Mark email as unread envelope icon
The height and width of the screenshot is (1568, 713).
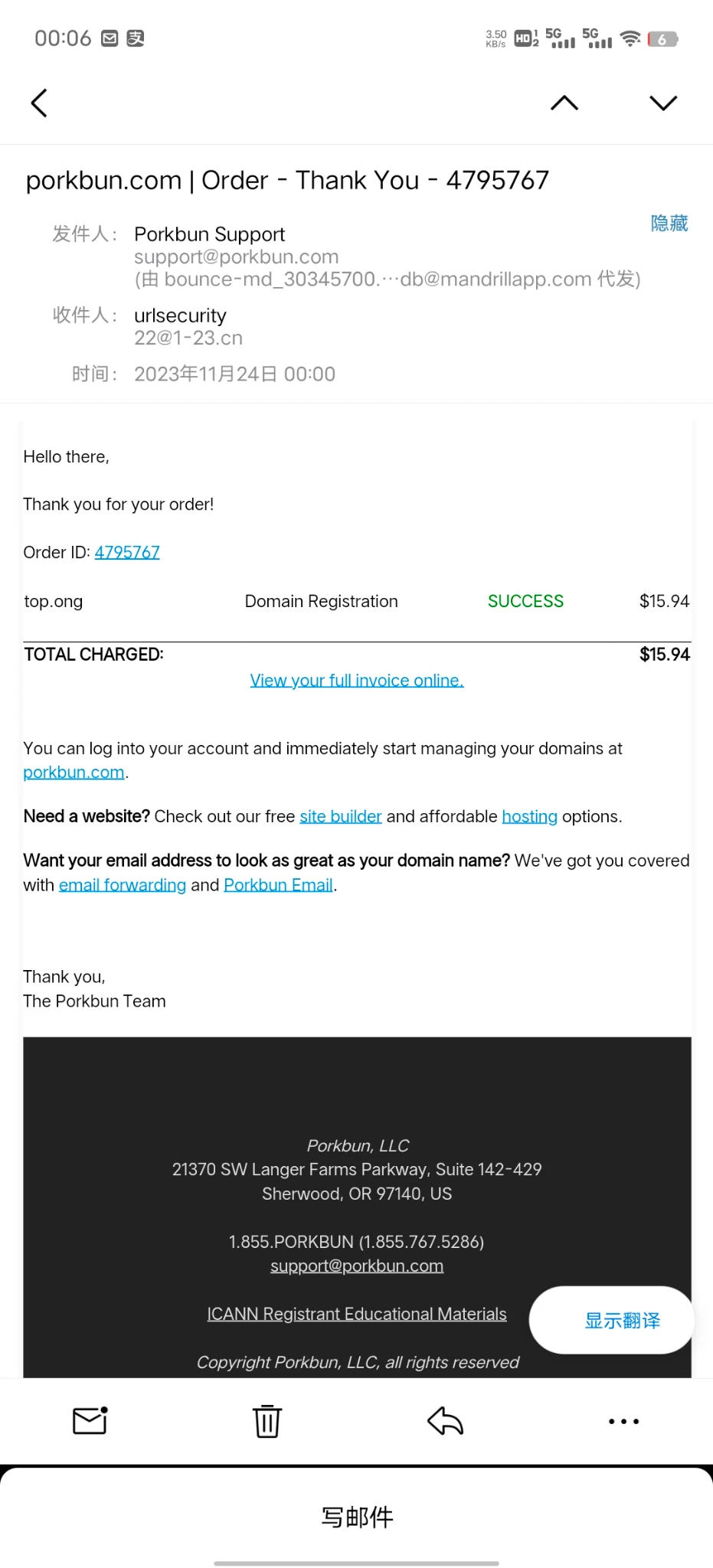click(x=90, y=1421)
